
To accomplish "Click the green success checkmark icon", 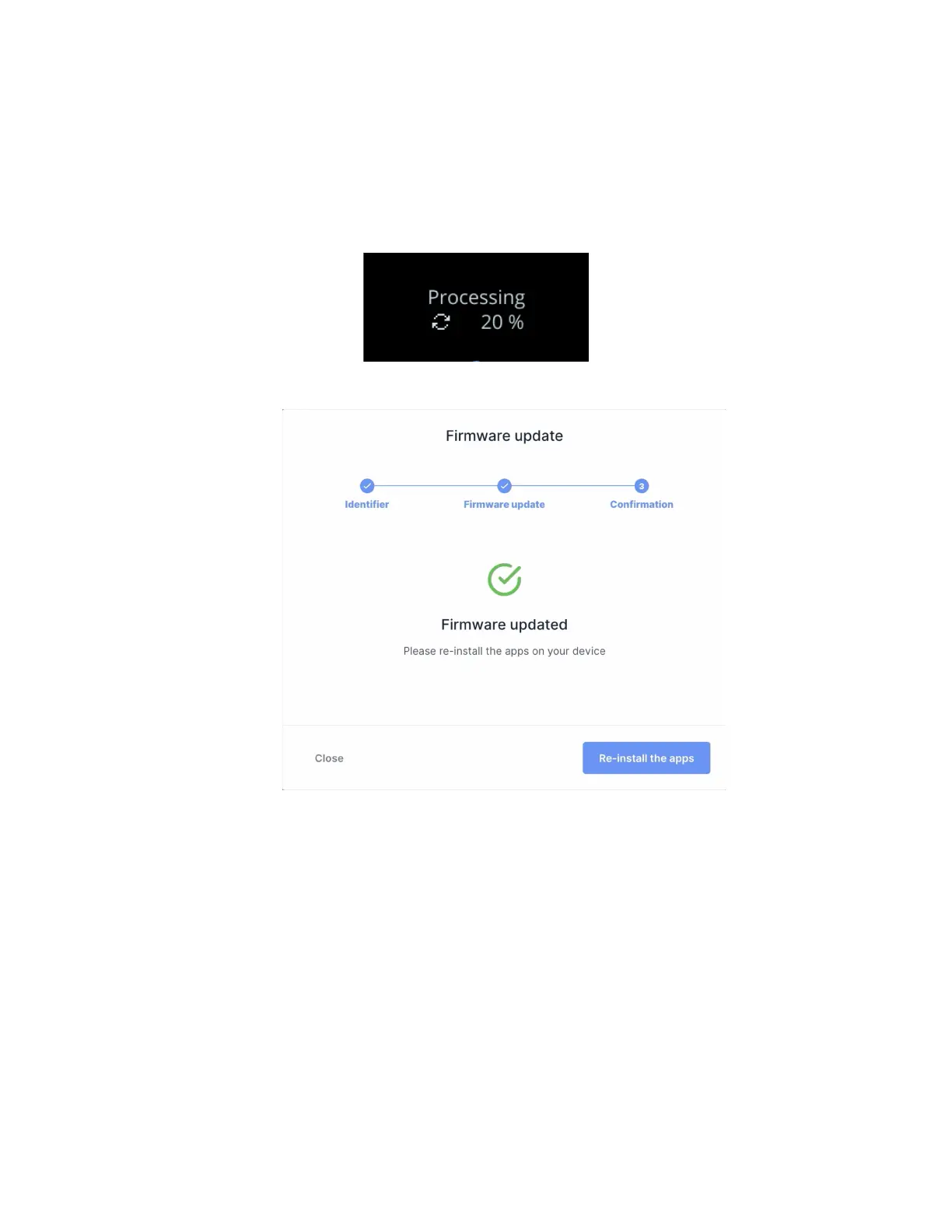I will point(505,579).
